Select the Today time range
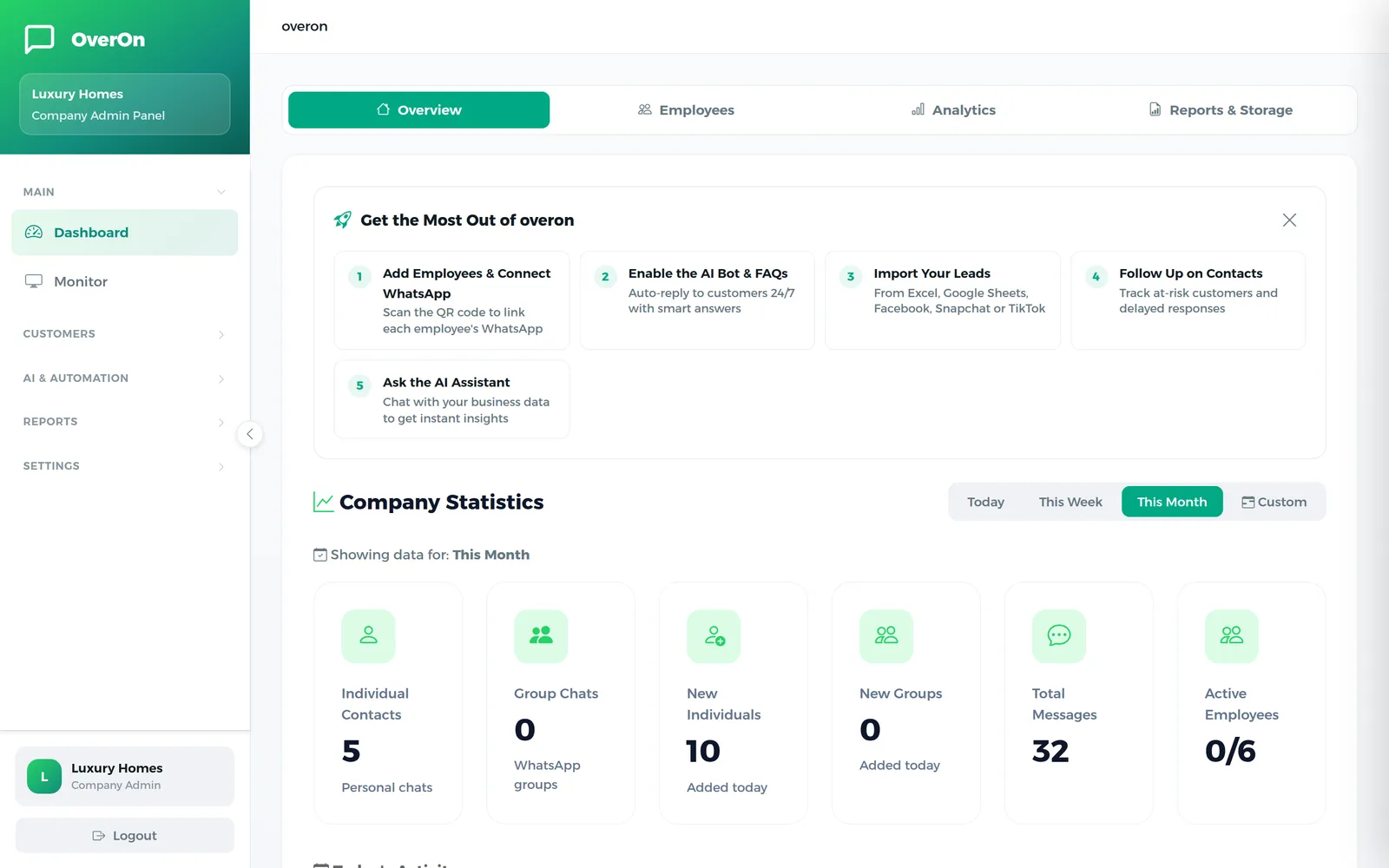This screenshot has height=868, width=1389. point(985,502)
